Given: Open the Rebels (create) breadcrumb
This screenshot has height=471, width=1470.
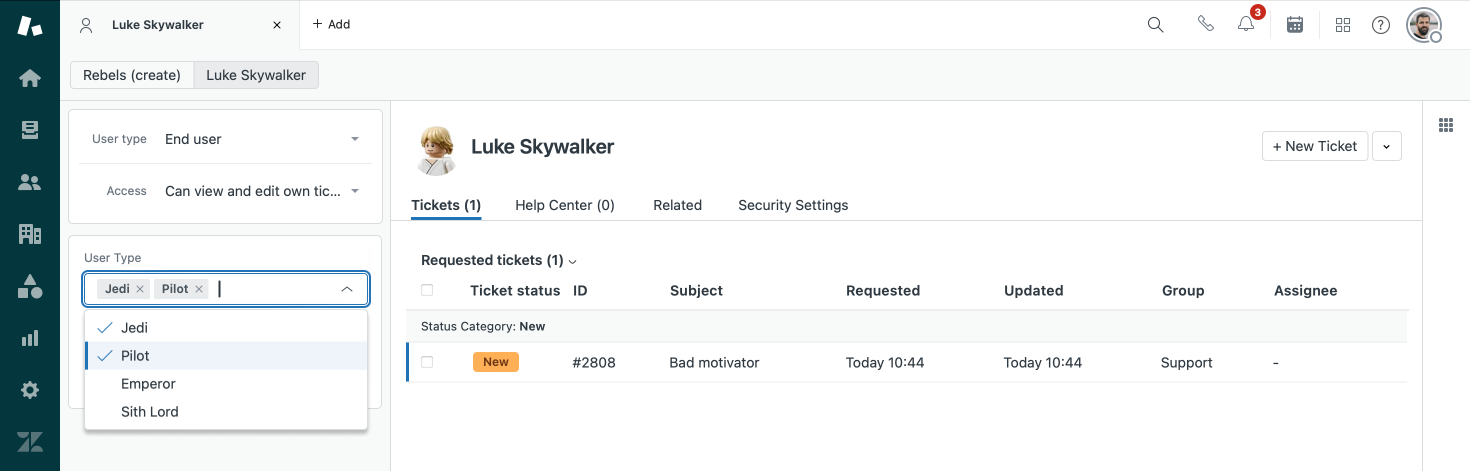Looking at the screenshot, I should tap(132, 75).
